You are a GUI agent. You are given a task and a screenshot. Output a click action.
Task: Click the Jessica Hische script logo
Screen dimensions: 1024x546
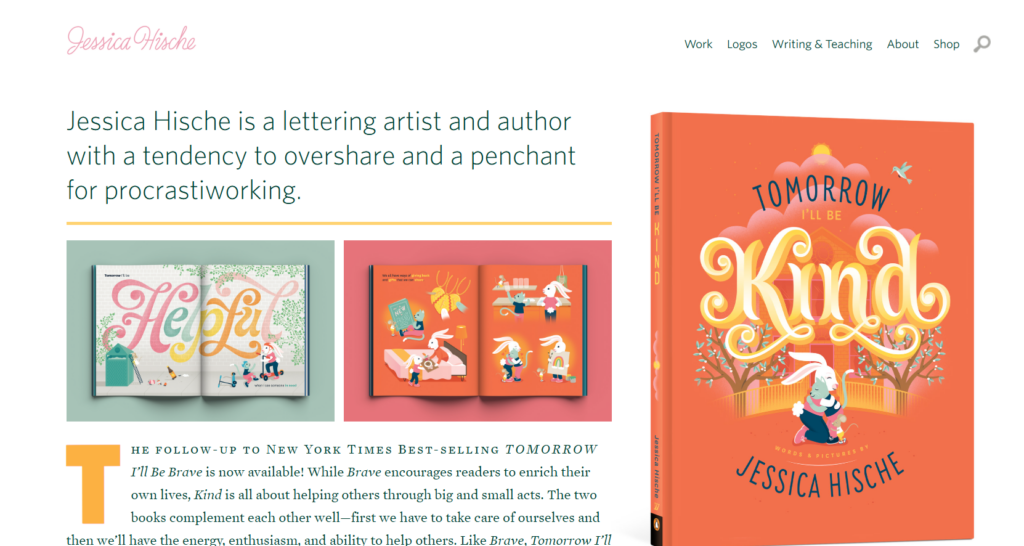131,40
